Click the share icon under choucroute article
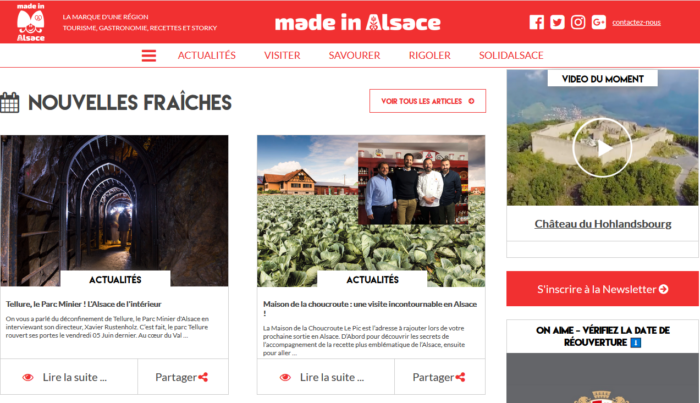 click(460, 377)
